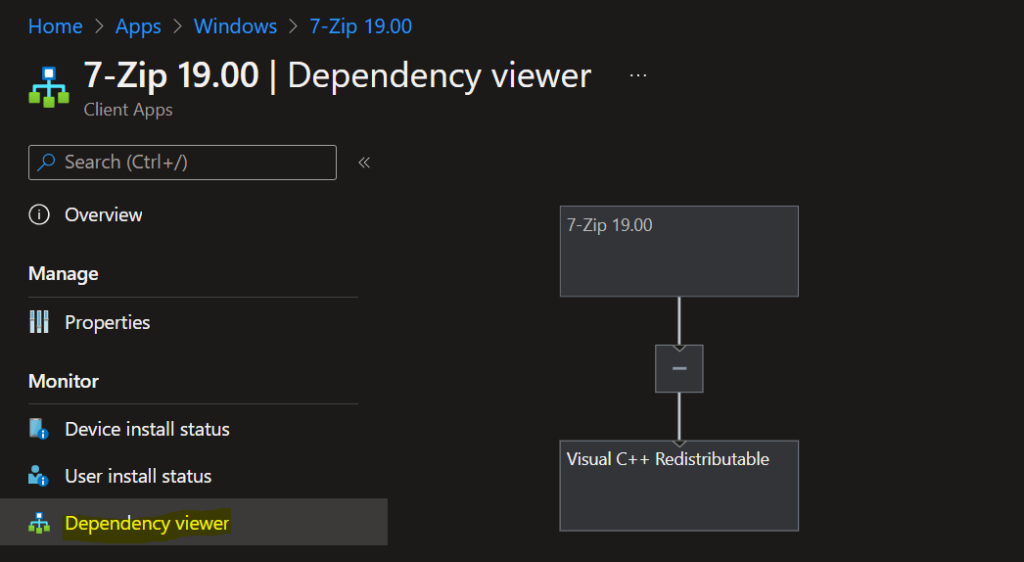Image resolution: width=1024 pixels, height=562 pixels.
Task: Click the Monitor section heading
Action: pos(63,381)
